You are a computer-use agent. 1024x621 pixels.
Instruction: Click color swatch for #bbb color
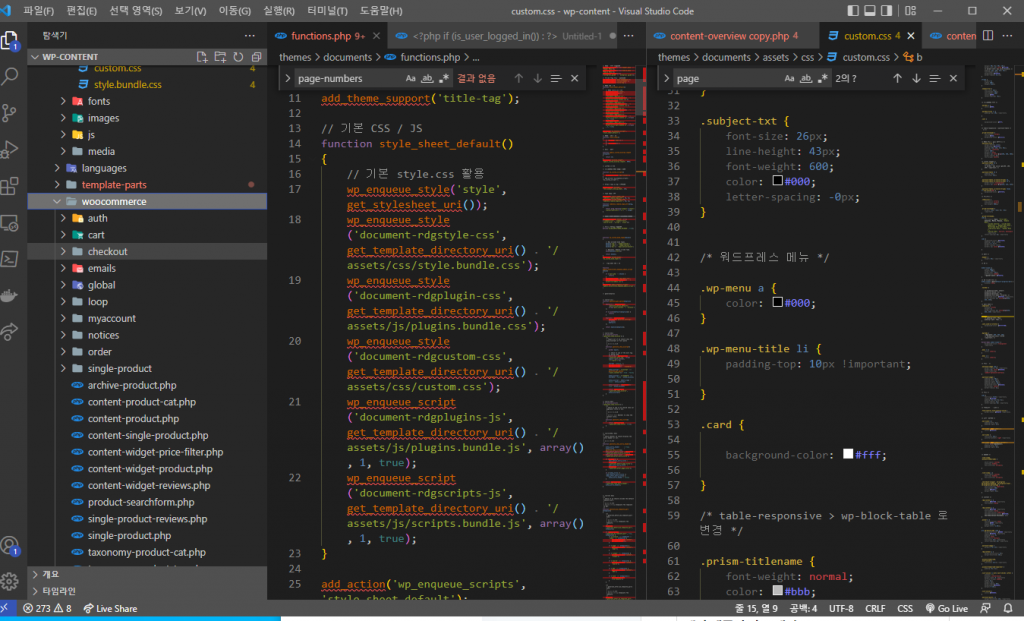777,590
